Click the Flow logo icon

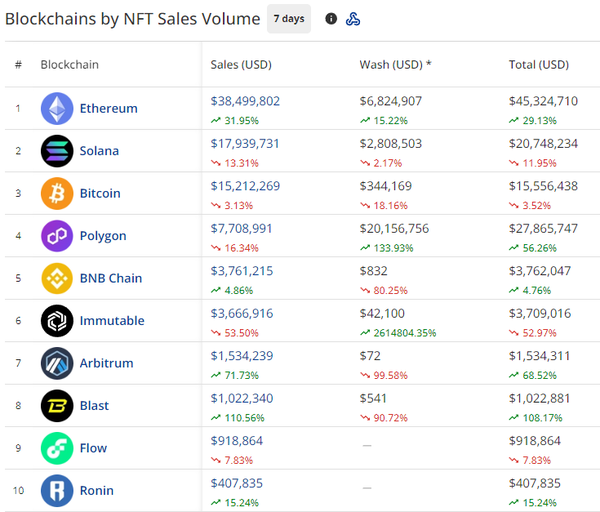coord(57,448)
